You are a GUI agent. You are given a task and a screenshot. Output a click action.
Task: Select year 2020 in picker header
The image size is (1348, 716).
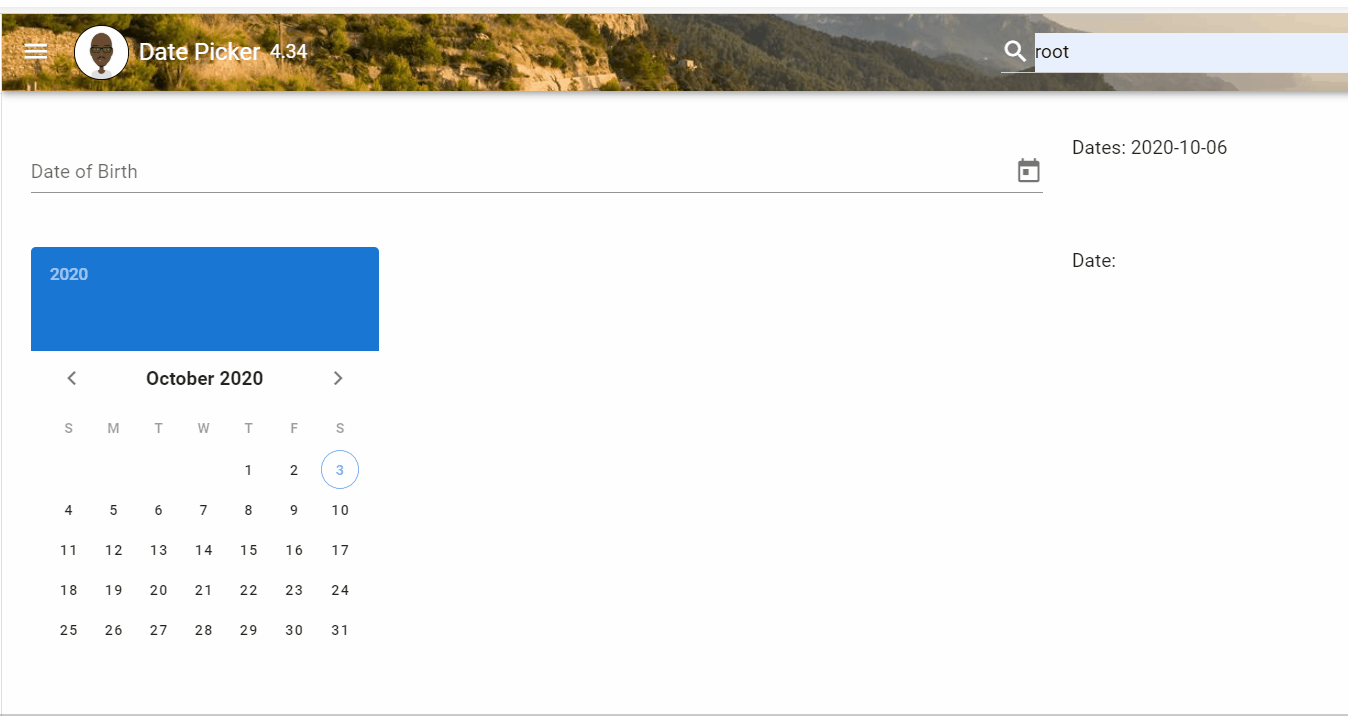click(x=69, y=274)
